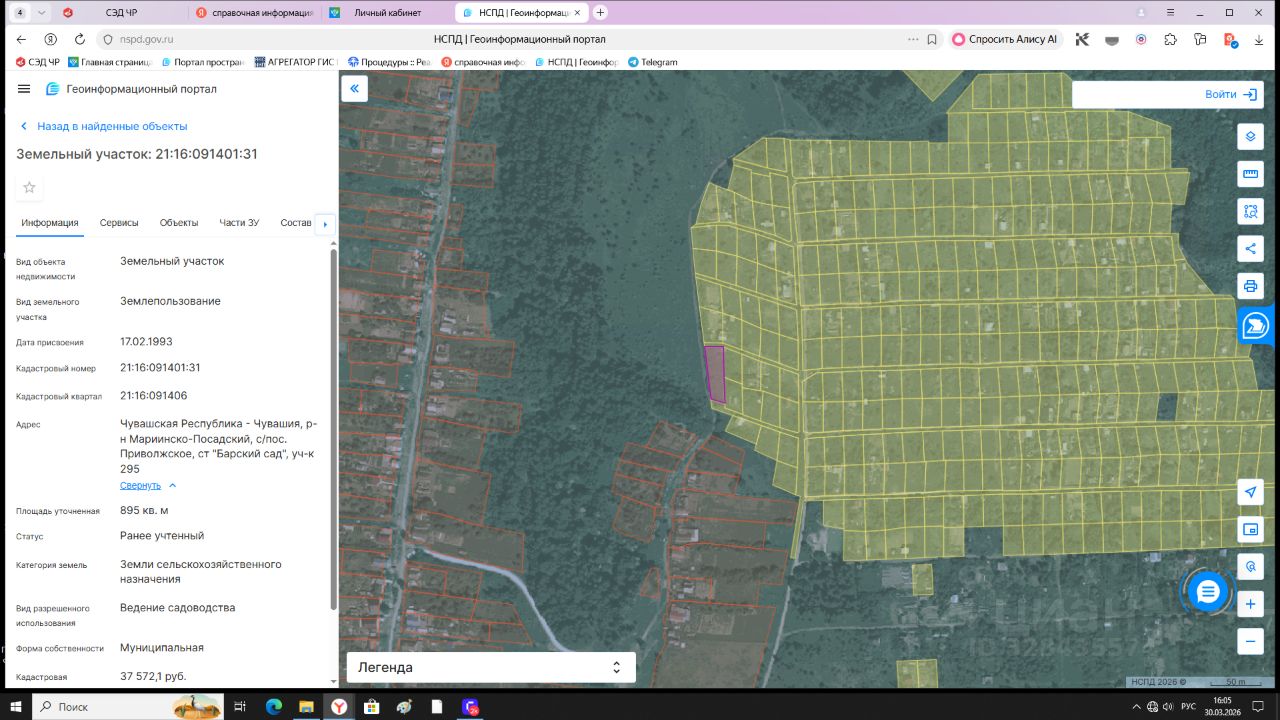
Task: Open the hamburger main menu
Action: (24, 89)
